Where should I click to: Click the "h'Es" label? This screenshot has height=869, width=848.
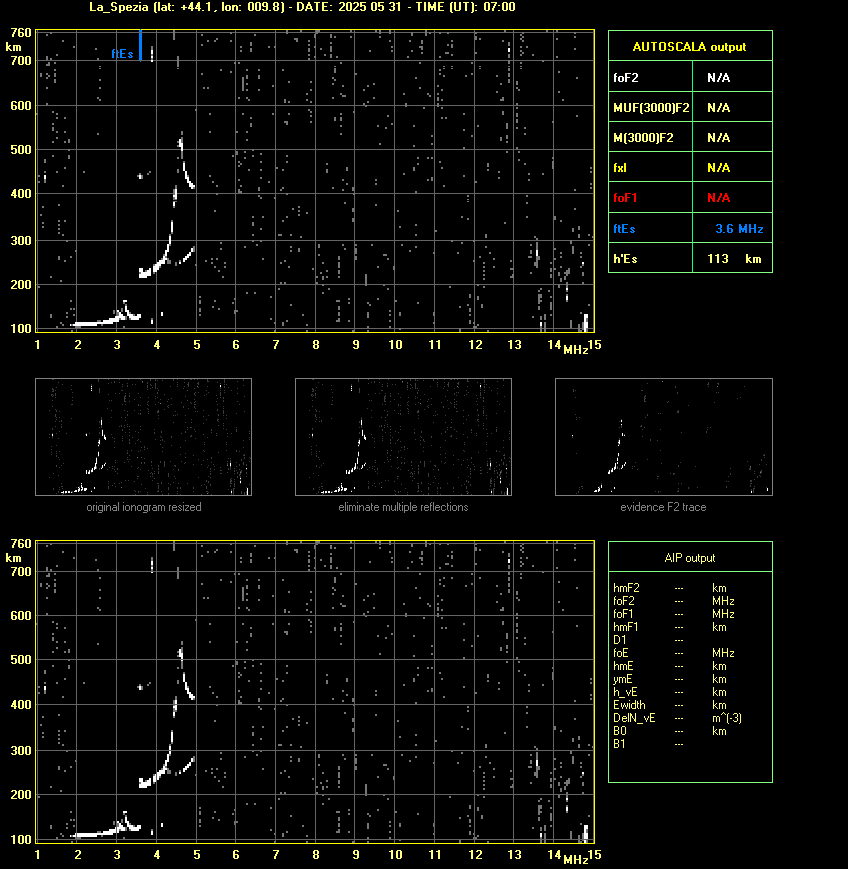click(x=625, y=258)
